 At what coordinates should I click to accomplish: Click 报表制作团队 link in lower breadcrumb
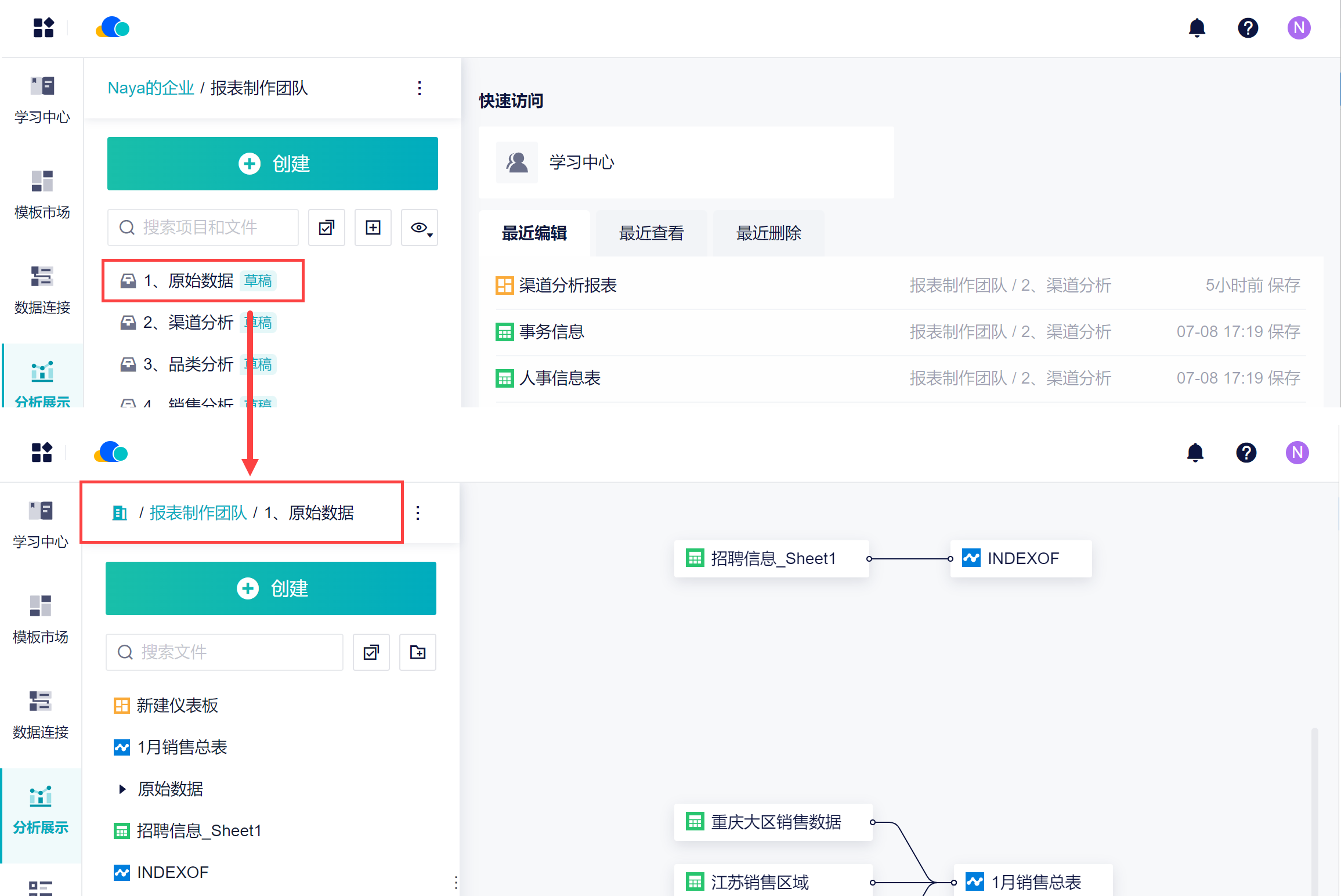[x=198, y=513]
